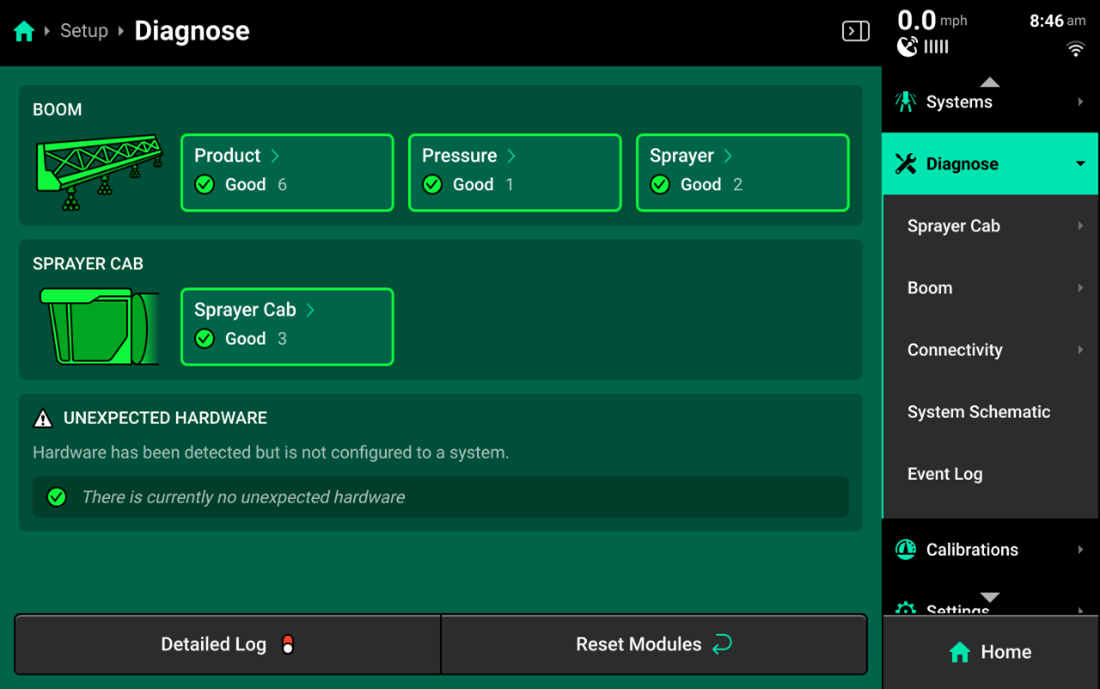The image size is (1100, 689).
Task: Expand the Connectivity submenu arrow
Action: coord(1080,349)
